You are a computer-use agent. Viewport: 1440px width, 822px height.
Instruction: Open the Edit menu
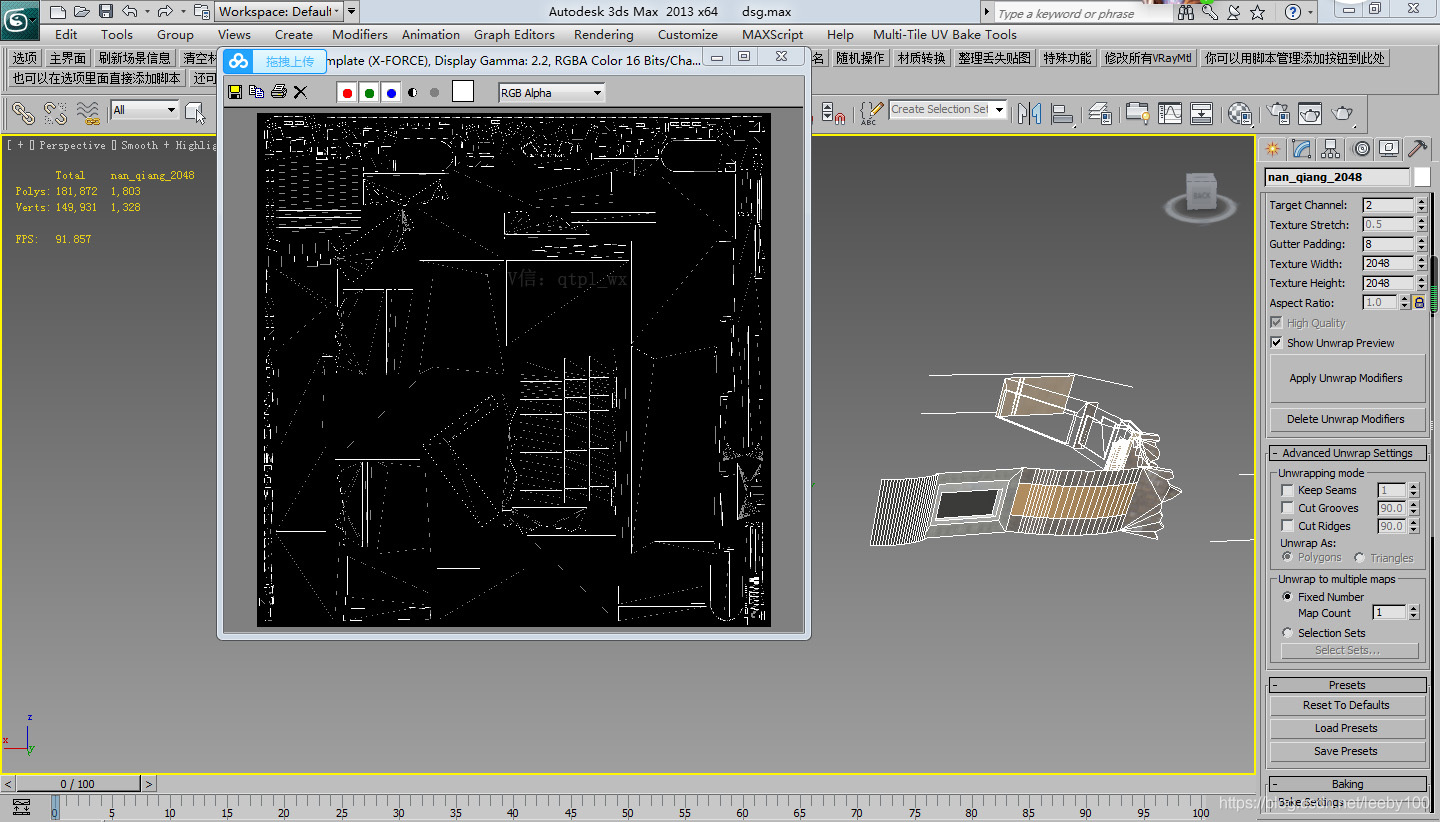[66, 34]
